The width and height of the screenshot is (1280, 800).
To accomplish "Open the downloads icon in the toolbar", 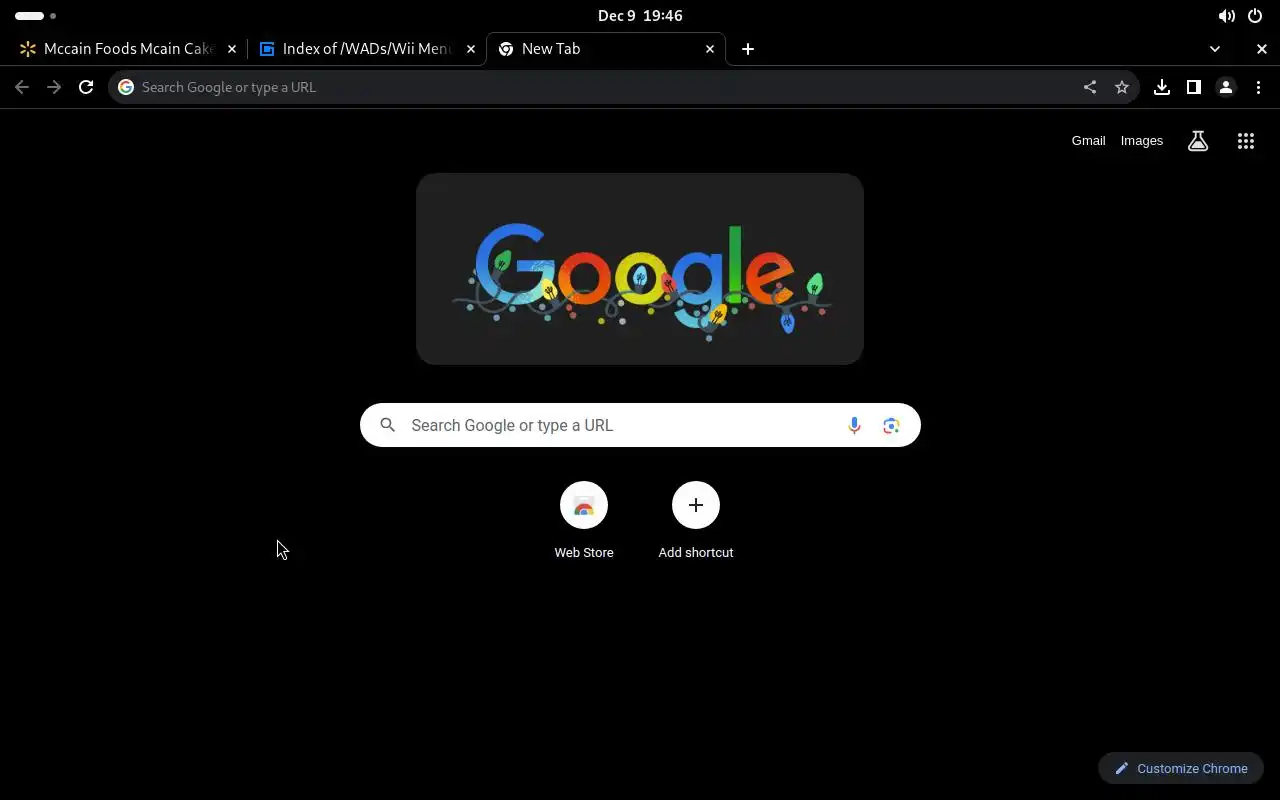I will tap(1162, 87).
